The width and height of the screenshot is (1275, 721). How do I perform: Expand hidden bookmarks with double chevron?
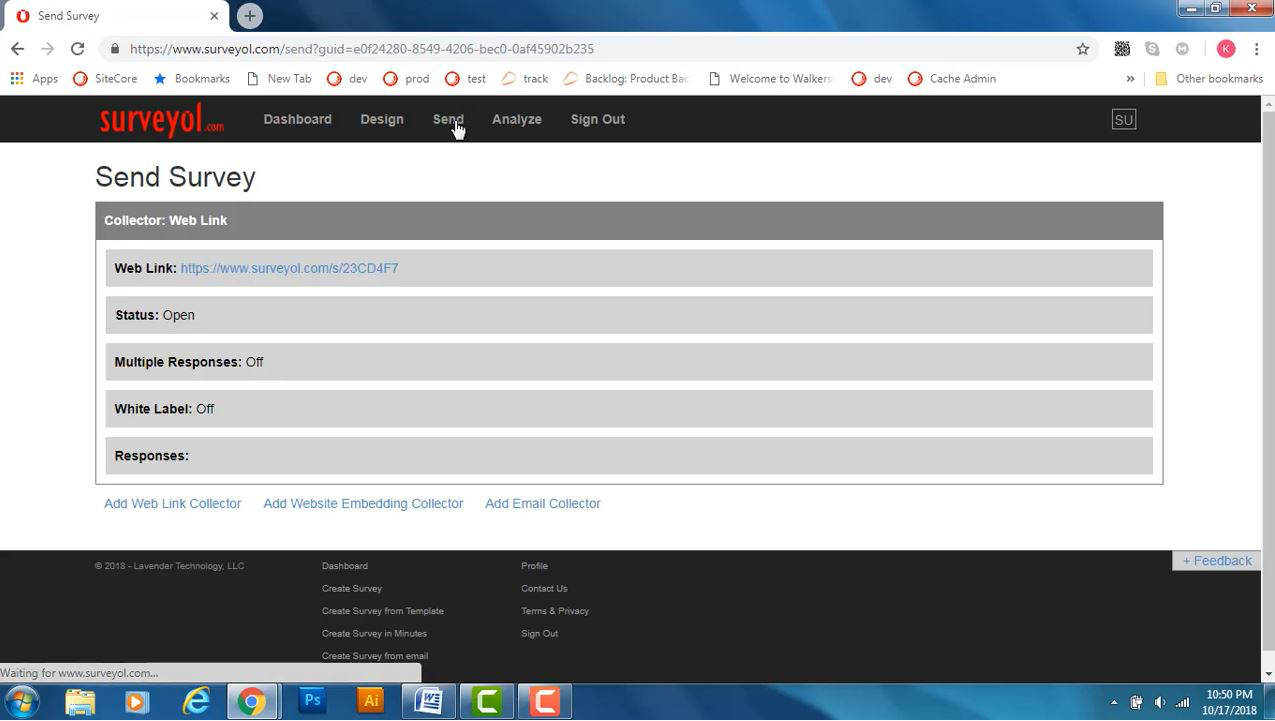(1130, 79)
